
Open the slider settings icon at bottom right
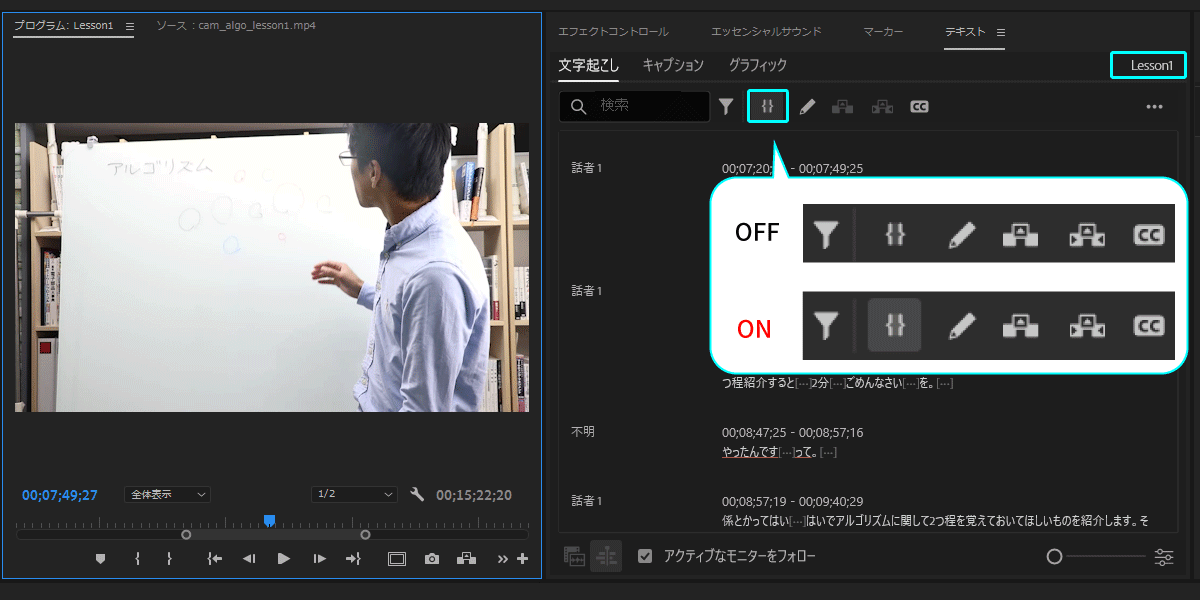coord(1164,557)
